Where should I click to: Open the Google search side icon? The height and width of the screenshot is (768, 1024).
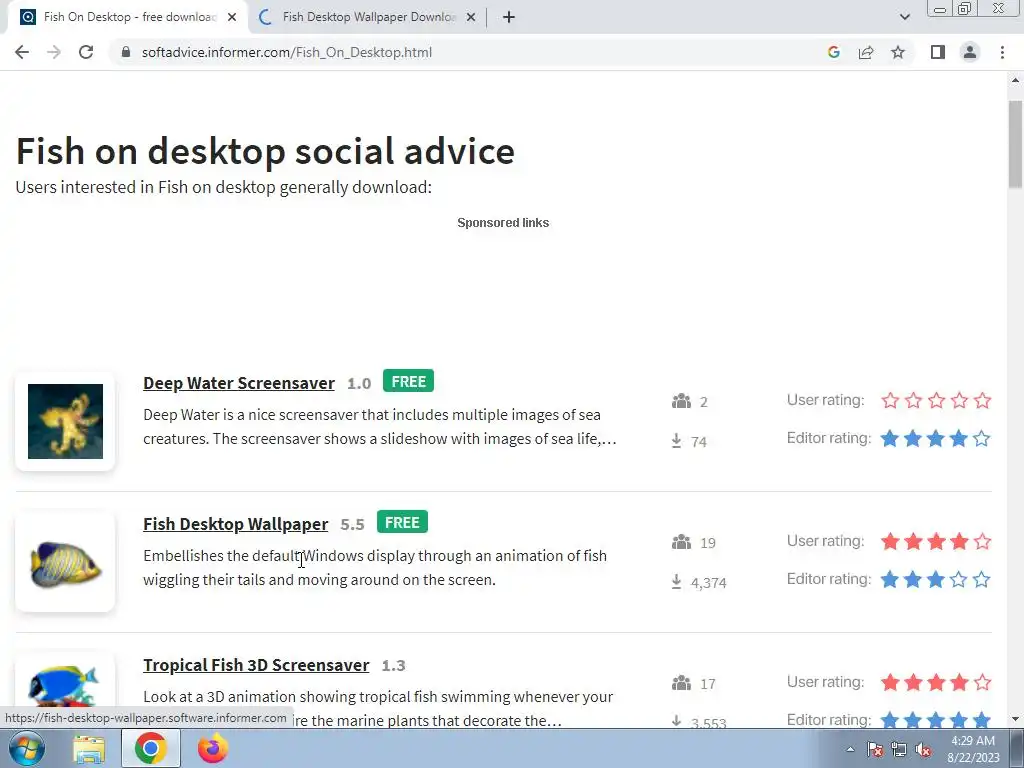[x=833, y=52]
